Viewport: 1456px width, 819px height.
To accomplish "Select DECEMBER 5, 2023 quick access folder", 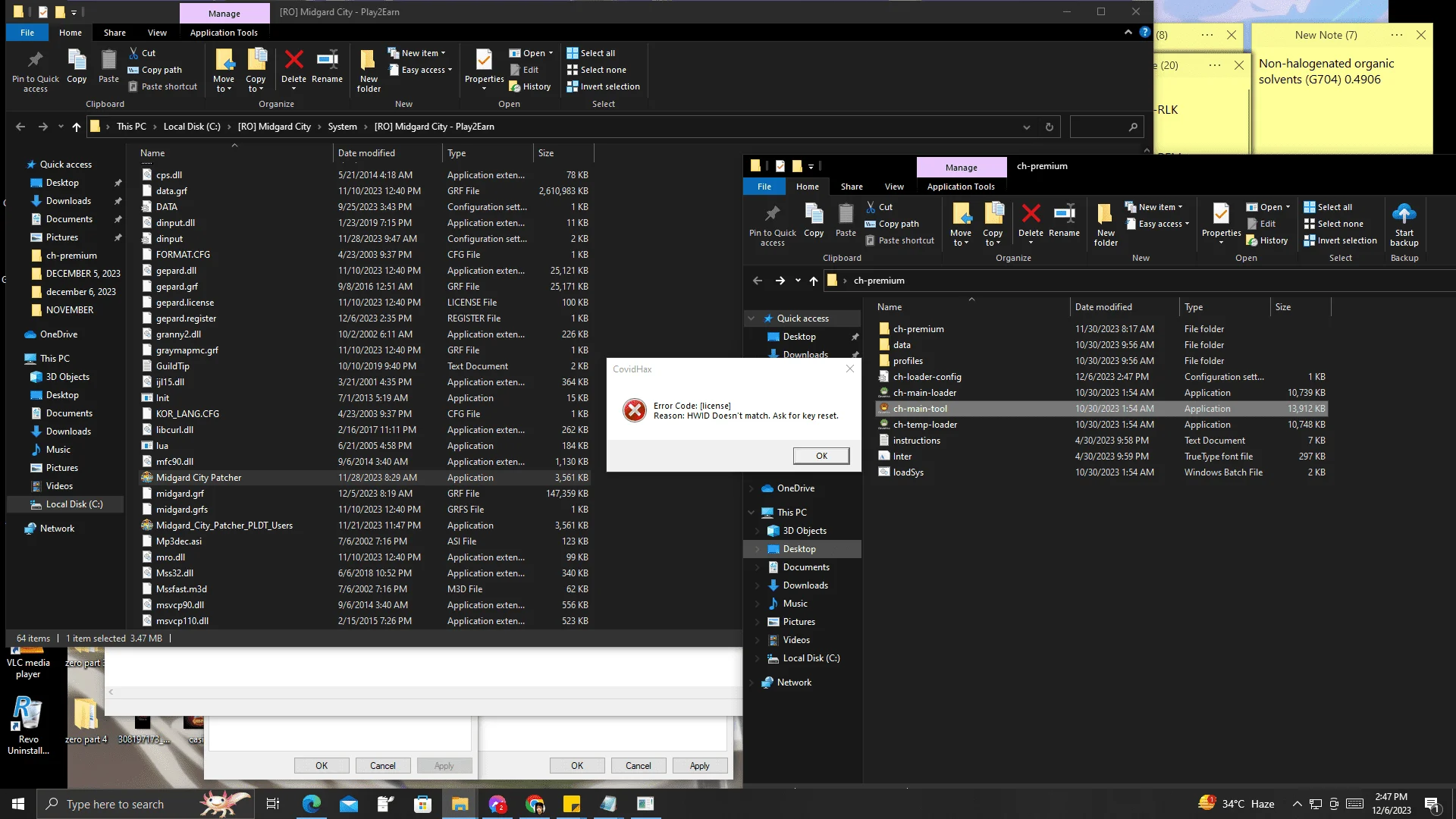I will tap(83, 274).
